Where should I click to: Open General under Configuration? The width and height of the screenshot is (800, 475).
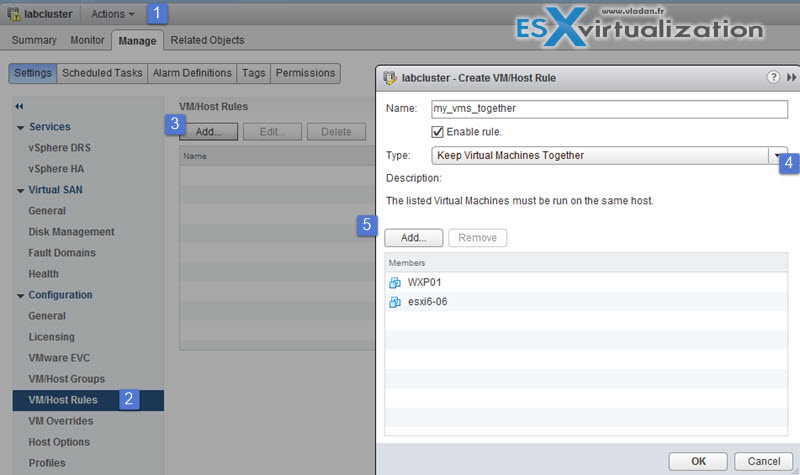tap(47, 316)
